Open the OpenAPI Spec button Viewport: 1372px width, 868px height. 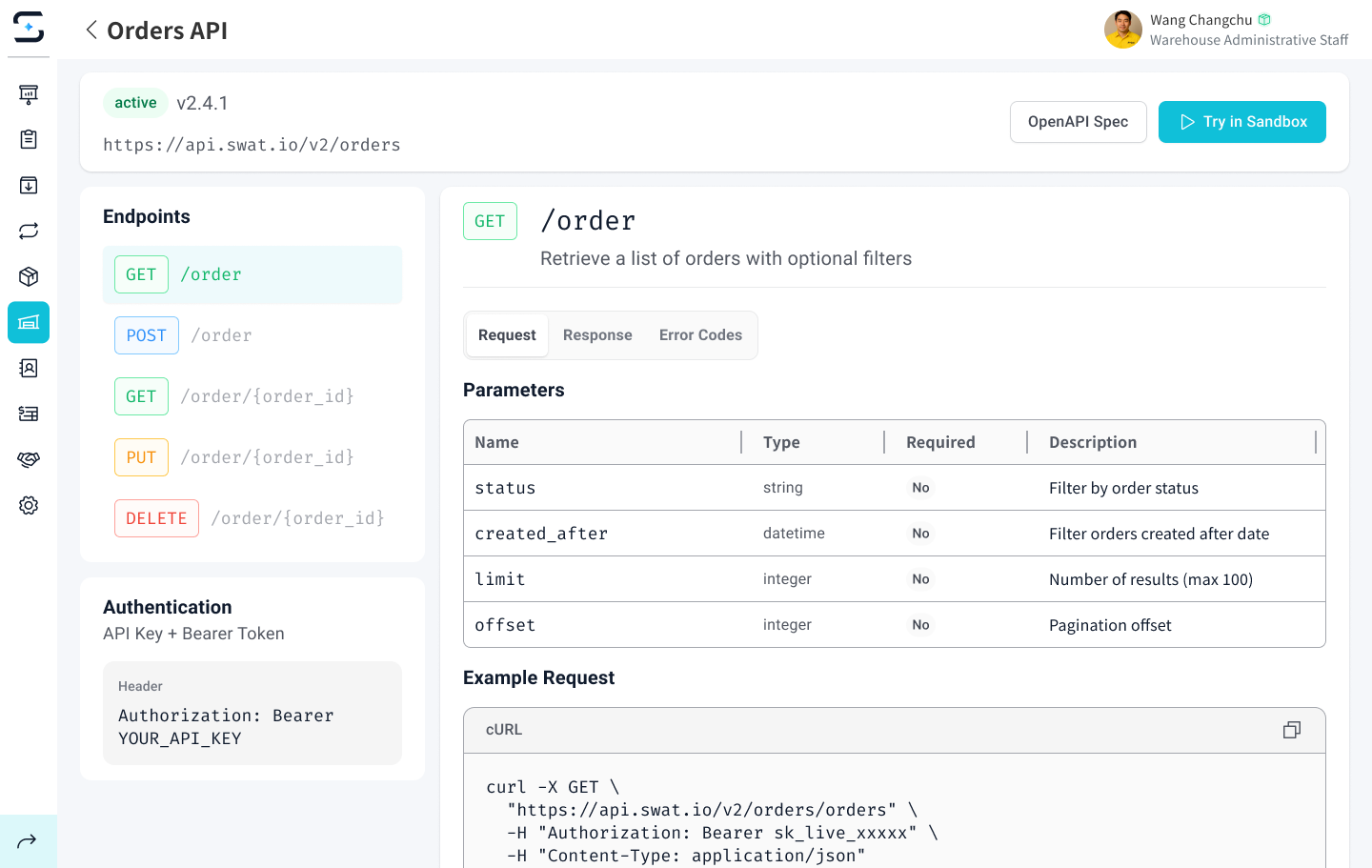(x=1078, y=122)
